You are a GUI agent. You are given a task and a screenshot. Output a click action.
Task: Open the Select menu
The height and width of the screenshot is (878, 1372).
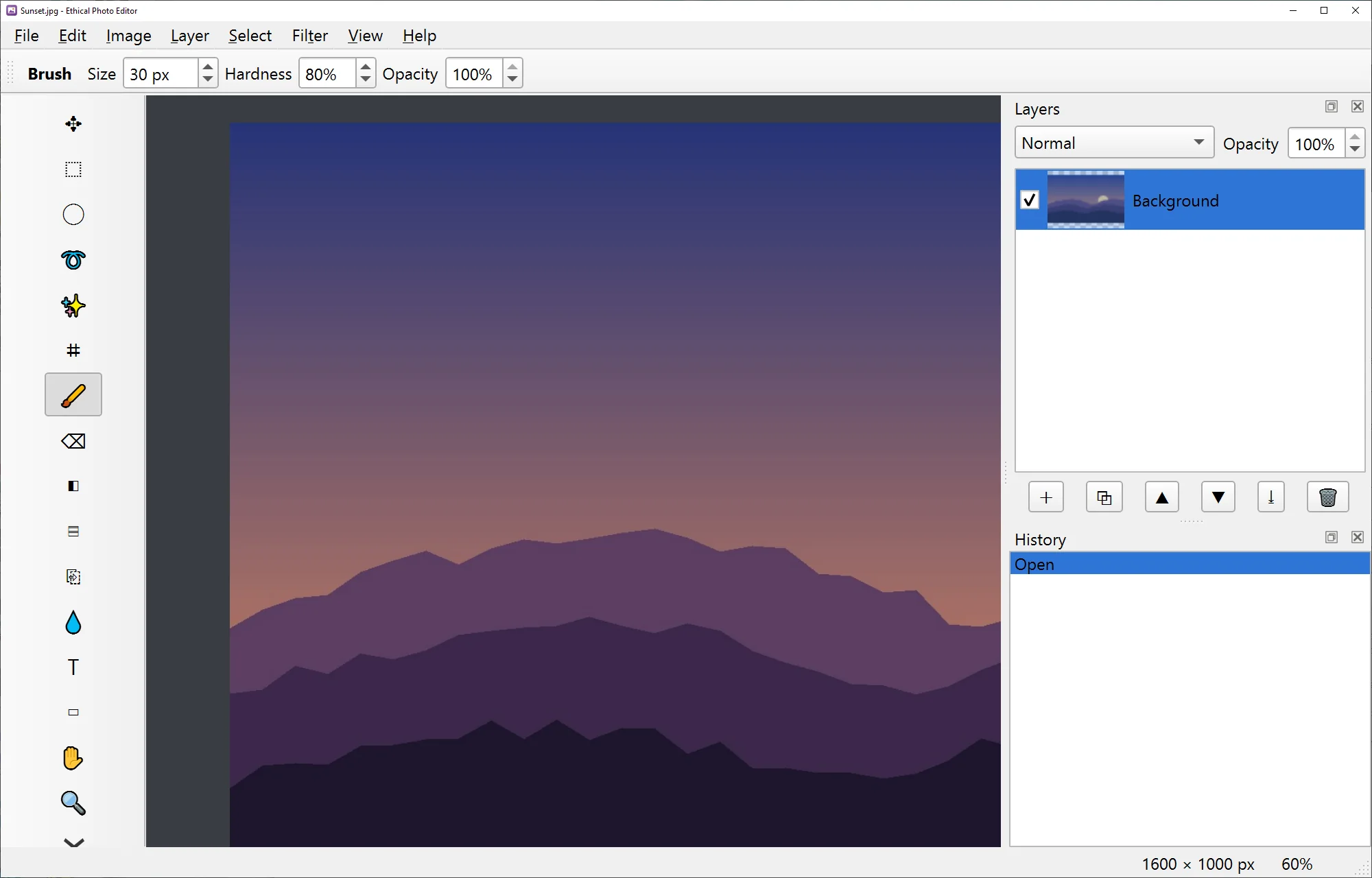click(x=250, y=36)
